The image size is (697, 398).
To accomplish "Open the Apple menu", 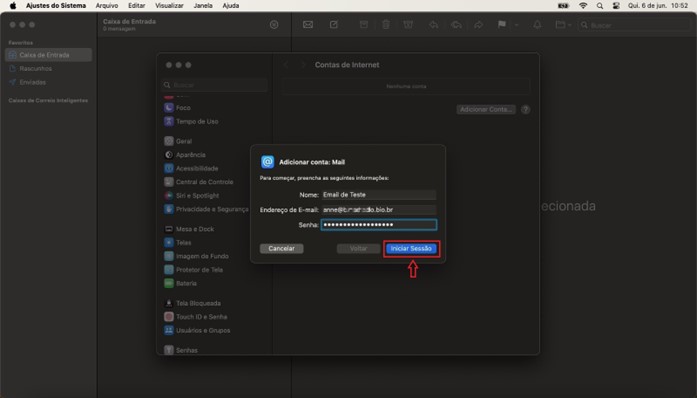I will 13,6.
